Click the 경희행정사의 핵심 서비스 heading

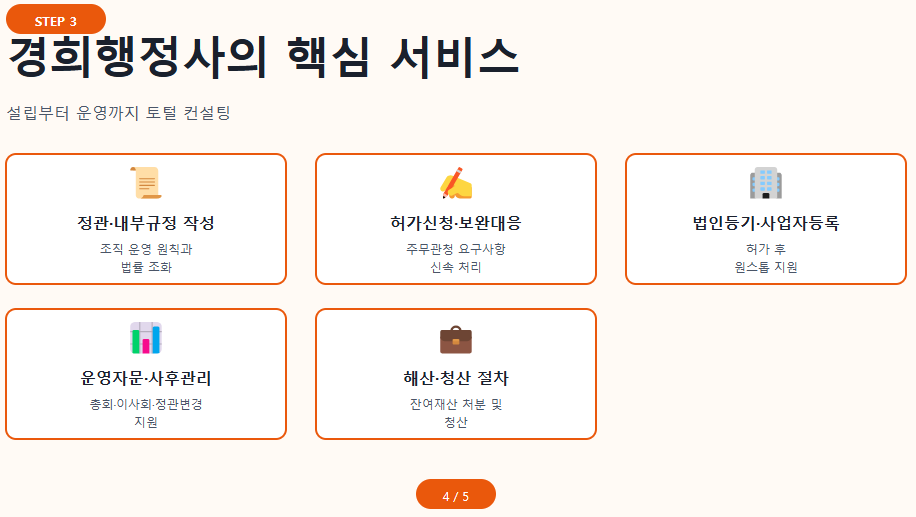point(263,58)
